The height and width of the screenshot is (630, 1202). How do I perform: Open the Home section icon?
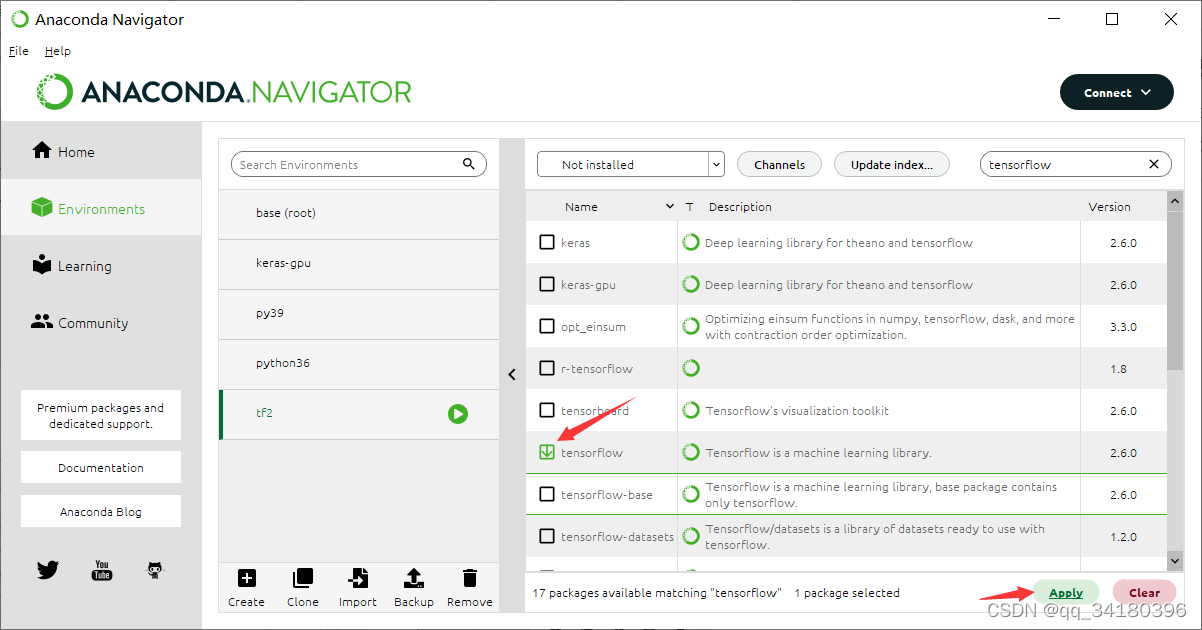pyautogui.click(x=42, y=151)
